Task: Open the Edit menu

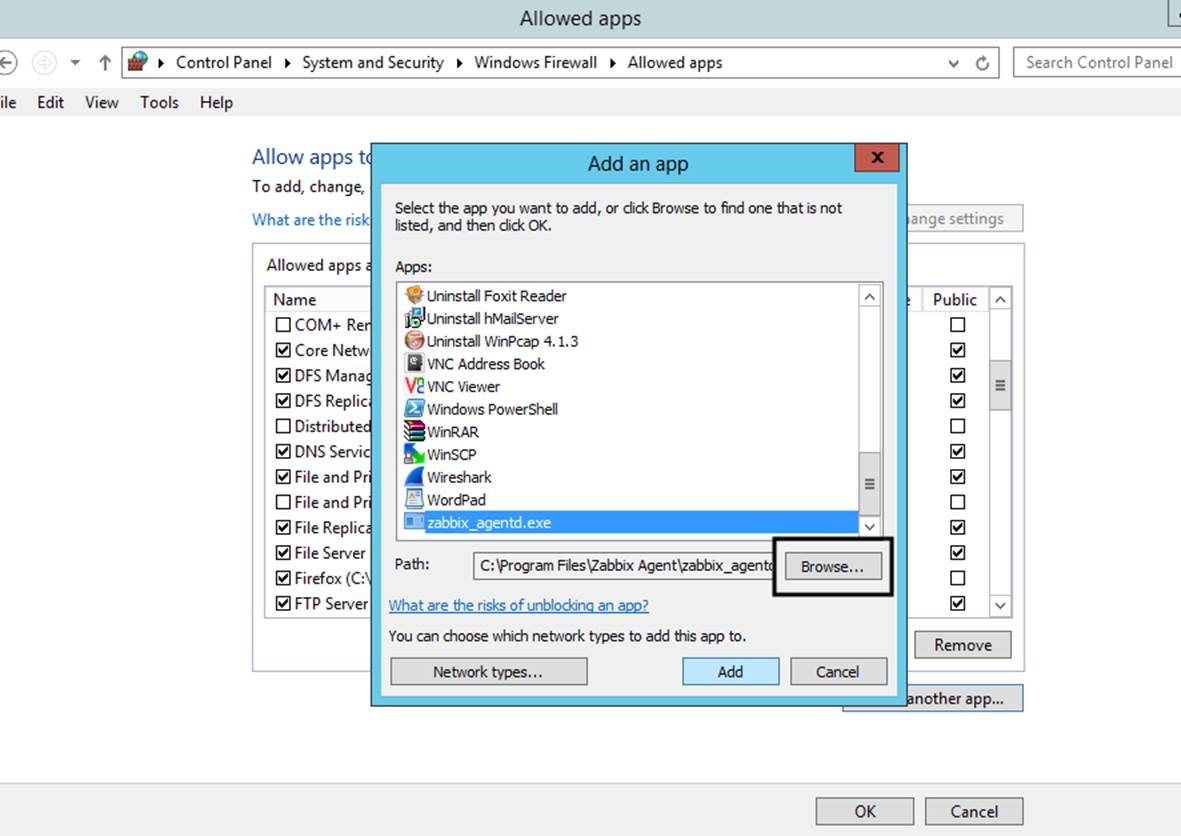Action: pos(50,102)
